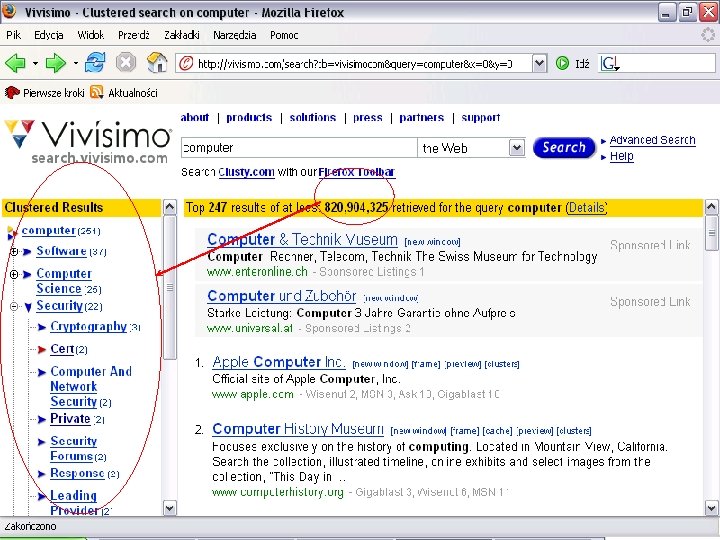Open the Przejdź menu
This screenshot has width=720, height=540.
point(134,35)
